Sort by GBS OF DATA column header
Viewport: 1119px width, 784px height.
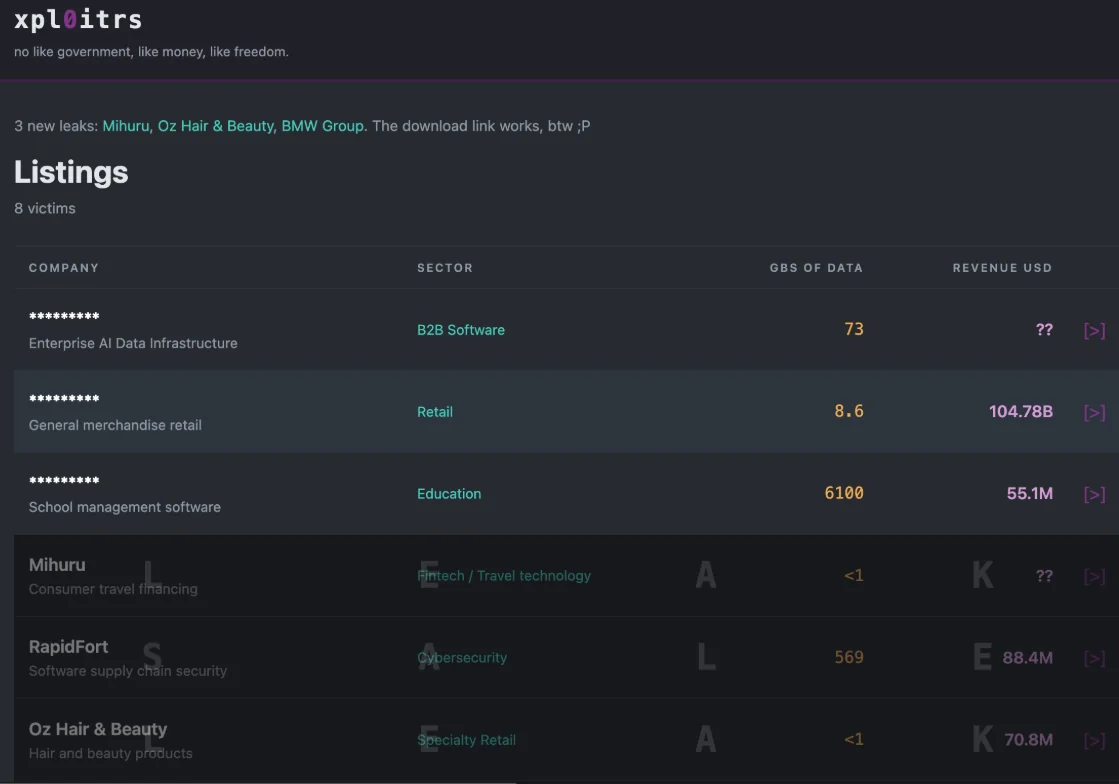click(x=816, y=268)
